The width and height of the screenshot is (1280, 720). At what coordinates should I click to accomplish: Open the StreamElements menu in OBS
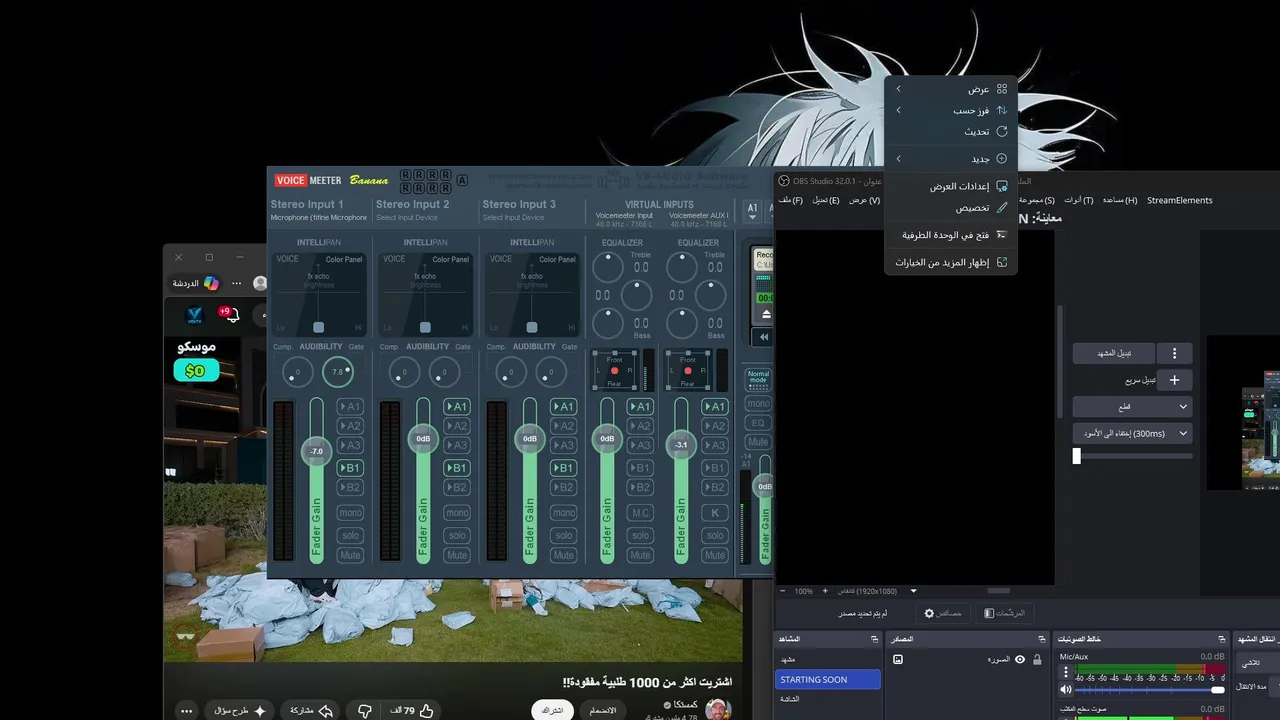point(1180,200)
